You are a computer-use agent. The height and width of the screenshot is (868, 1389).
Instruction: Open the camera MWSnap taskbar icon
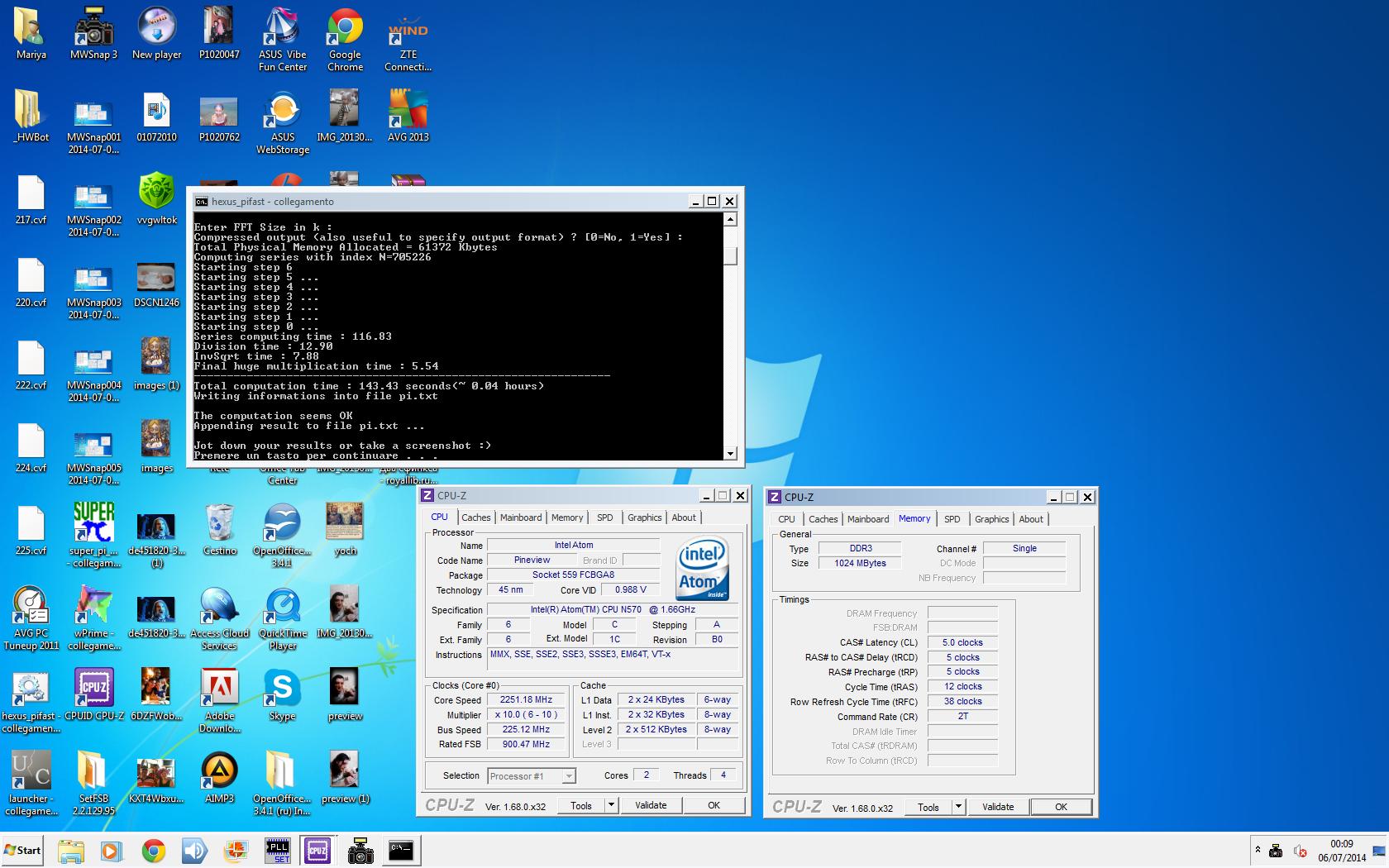click(x=360, y=851)
